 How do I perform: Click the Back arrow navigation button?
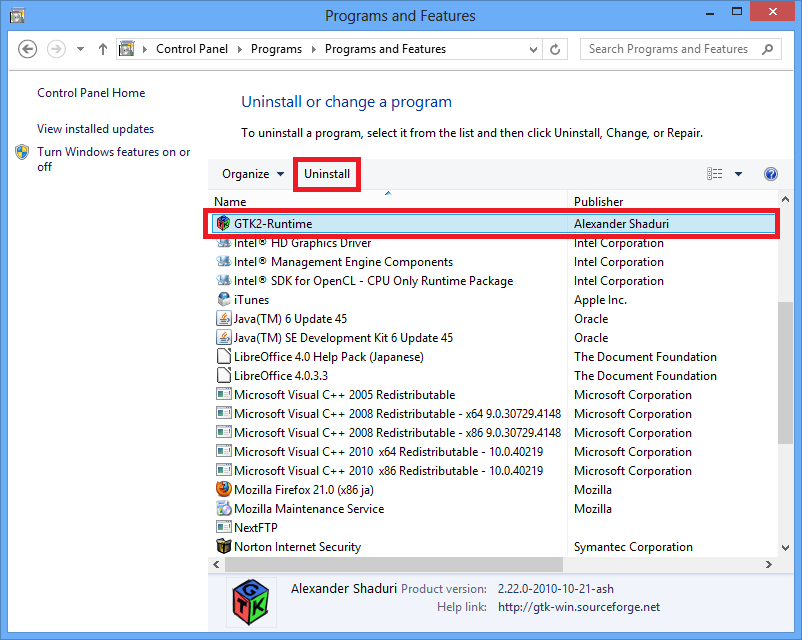click(x=28, y=49)
